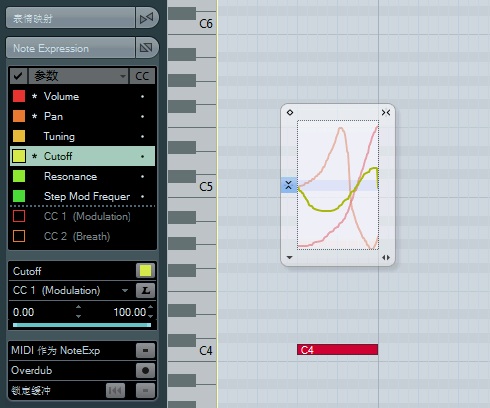The image size is (490, 408).
Task: Toggle the parameter list checkmark
Action: coord(18,76)
